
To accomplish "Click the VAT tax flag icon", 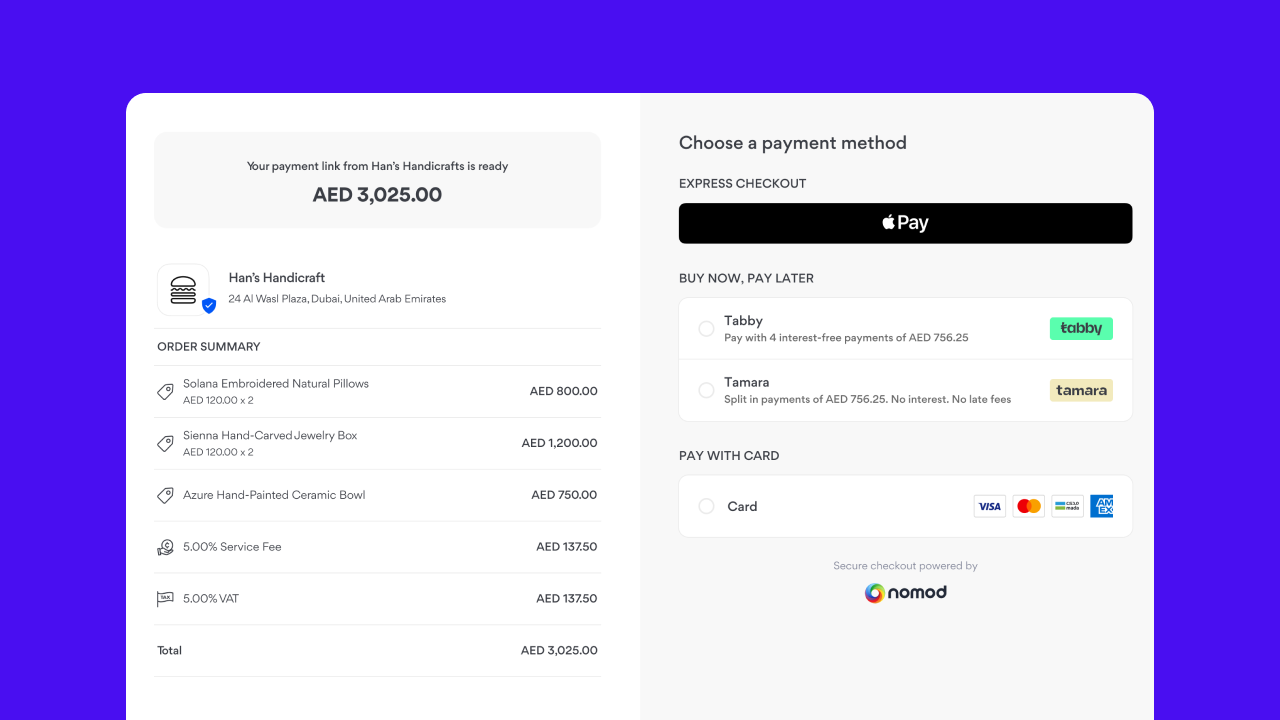I will [x=166, y=599].
